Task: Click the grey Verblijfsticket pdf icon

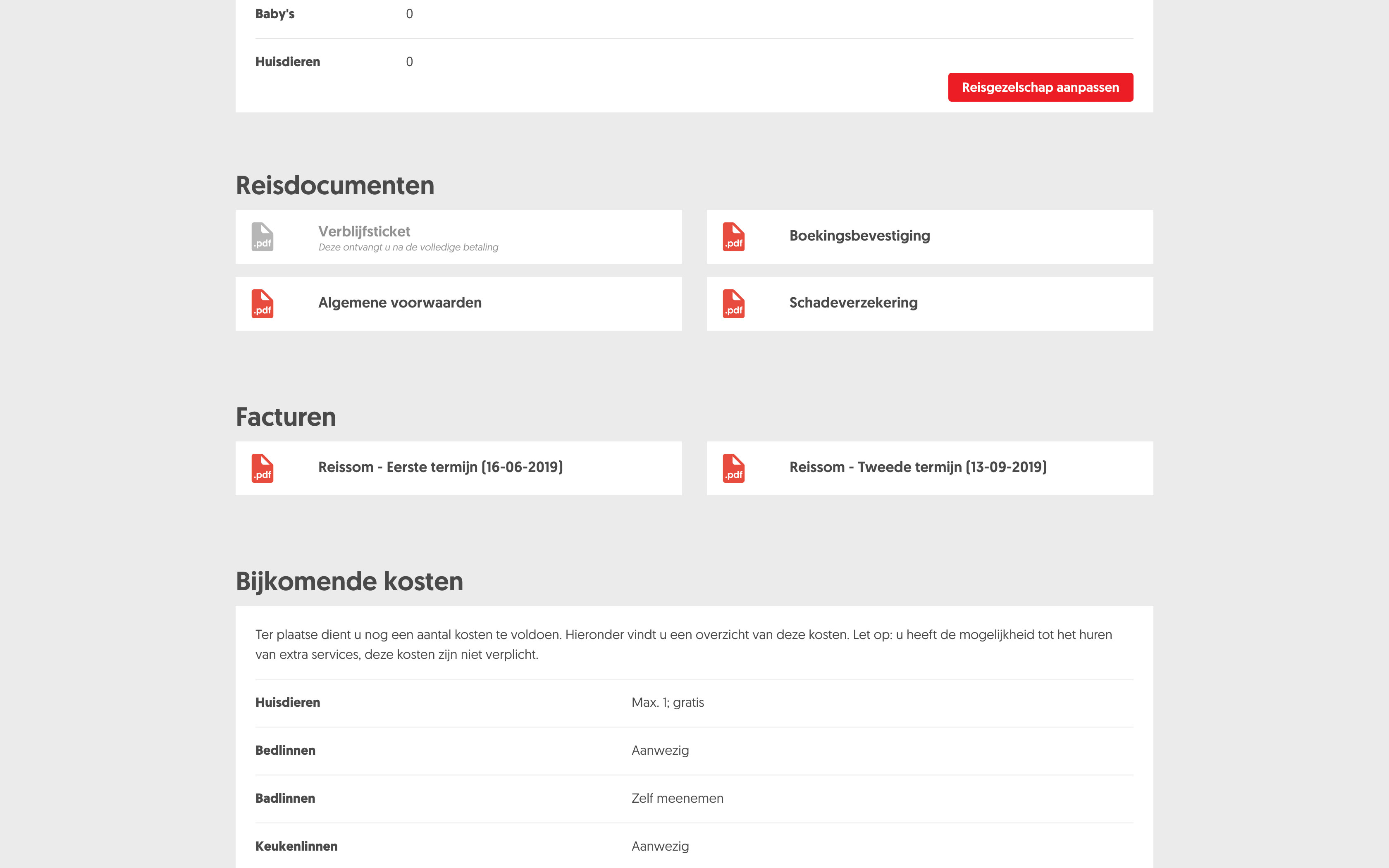Action: (263, 236)
